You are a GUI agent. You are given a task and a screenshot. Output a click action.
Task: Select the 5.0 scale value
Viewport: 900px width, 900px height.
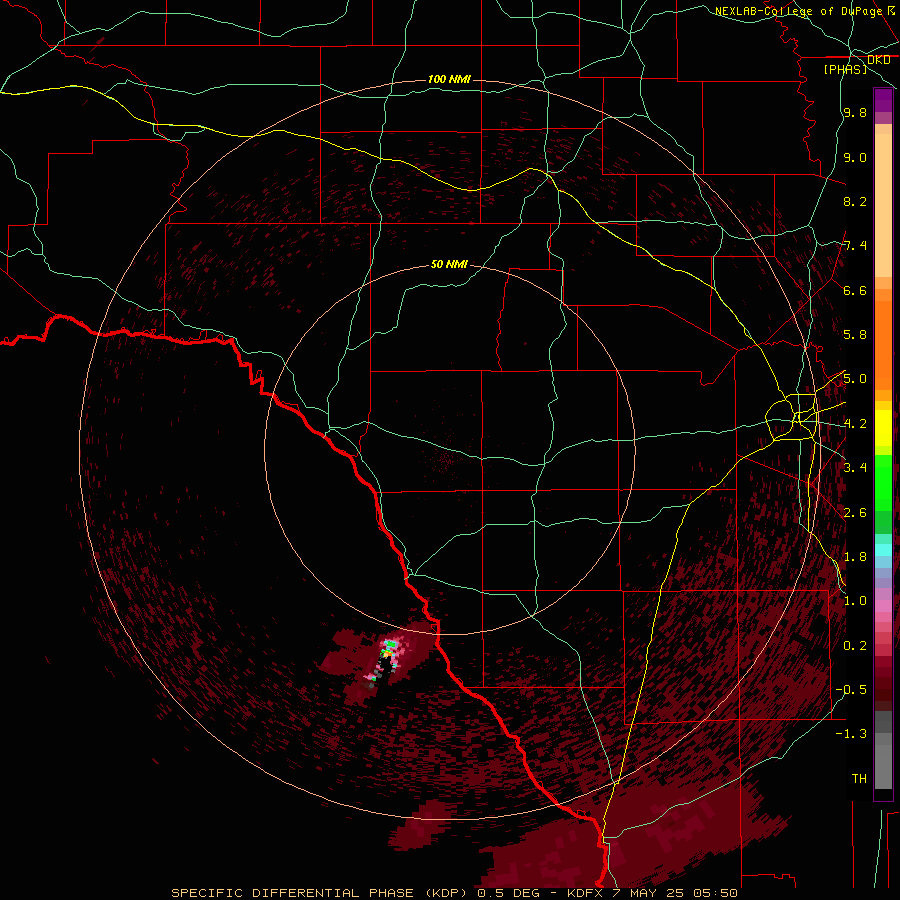click(x=855, y=379)
